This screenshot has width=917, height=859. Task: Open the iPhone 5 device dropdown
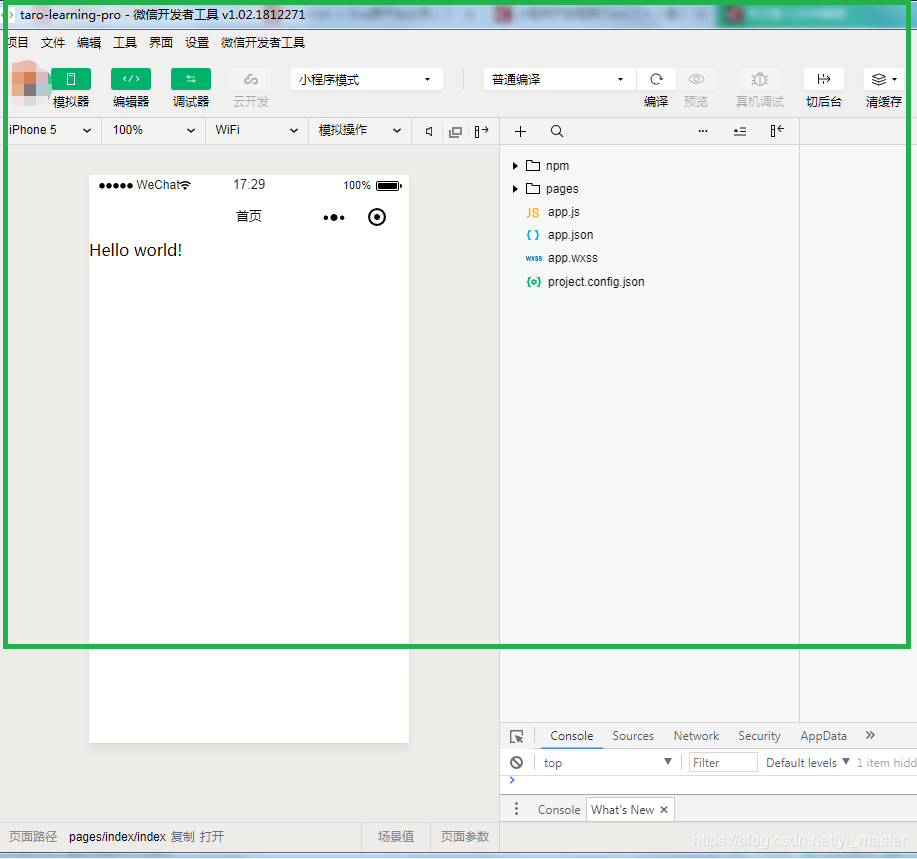(x=50, y=130)
